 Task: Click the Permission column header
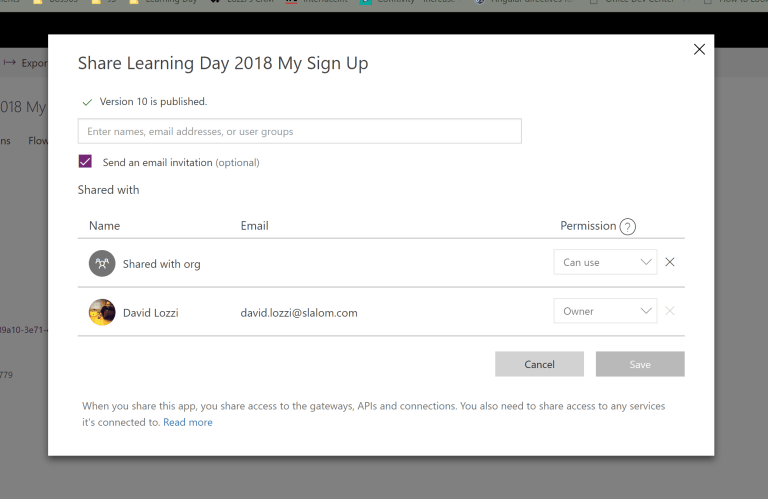point(588,226)
